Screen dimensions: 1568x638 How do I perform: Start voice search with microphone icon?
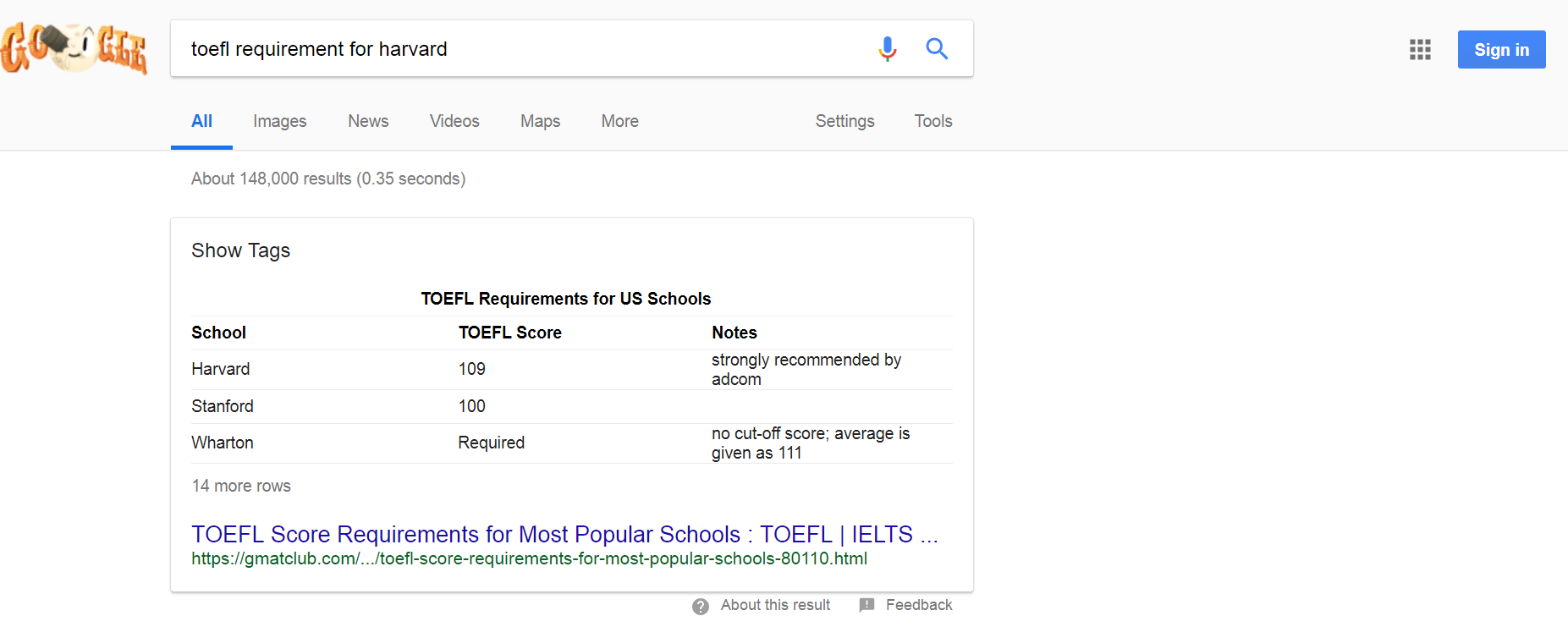[887, 49]
